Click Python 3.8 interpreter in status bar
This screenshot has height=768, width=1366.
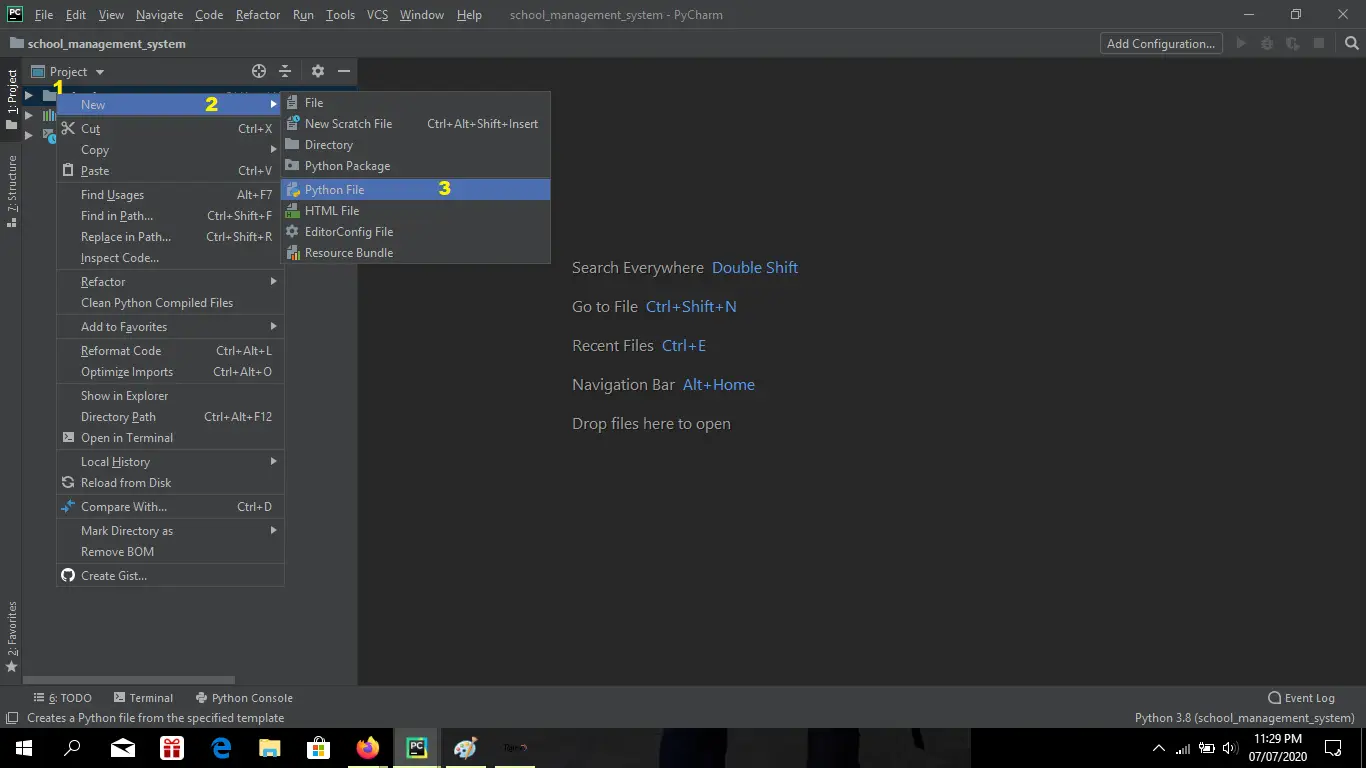click(1244, 718)
